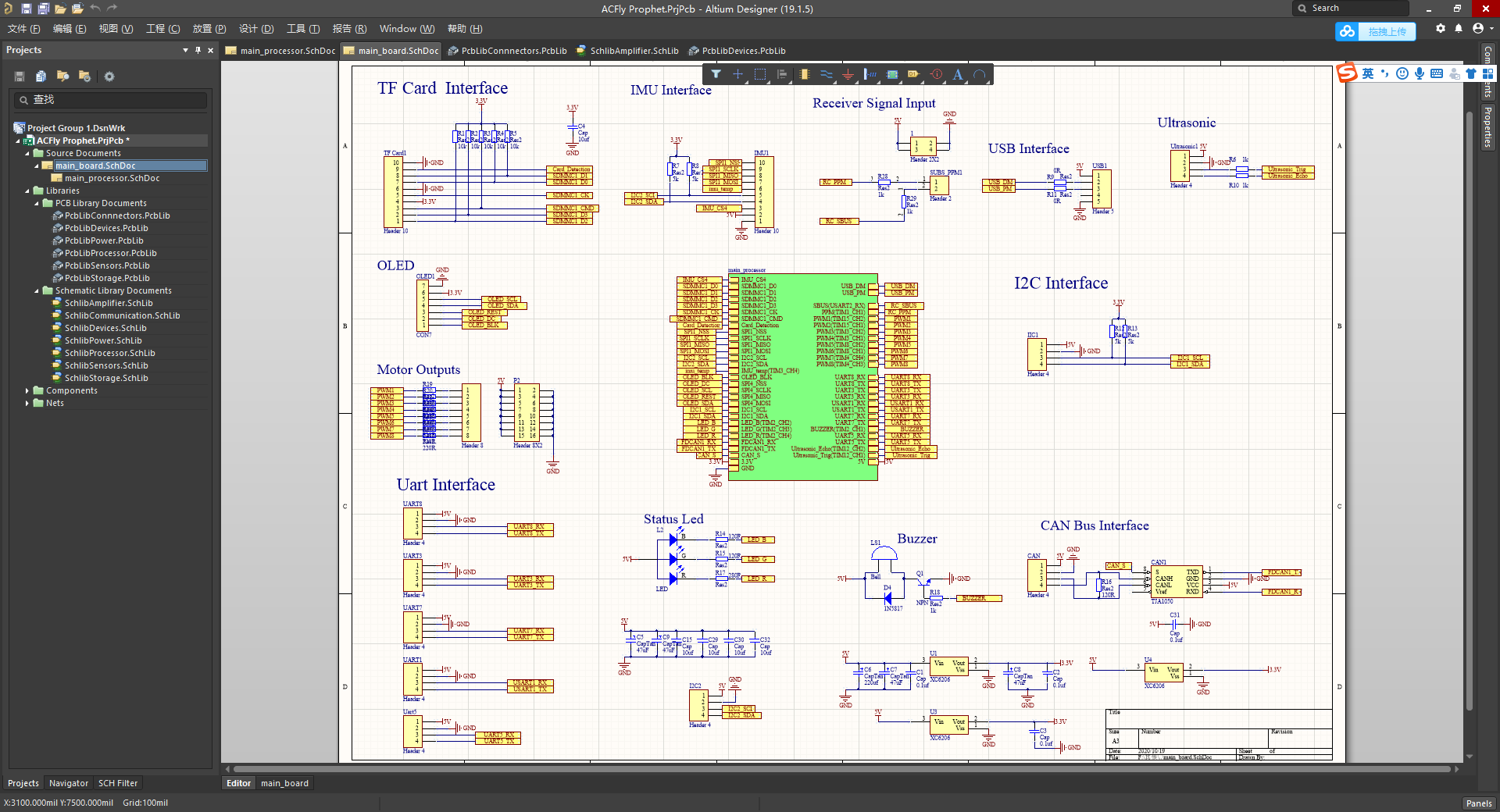Viewport: 1500px width, 812px height.
Task: Click the place sheet symbol icon
Action: tap(892, 74)
